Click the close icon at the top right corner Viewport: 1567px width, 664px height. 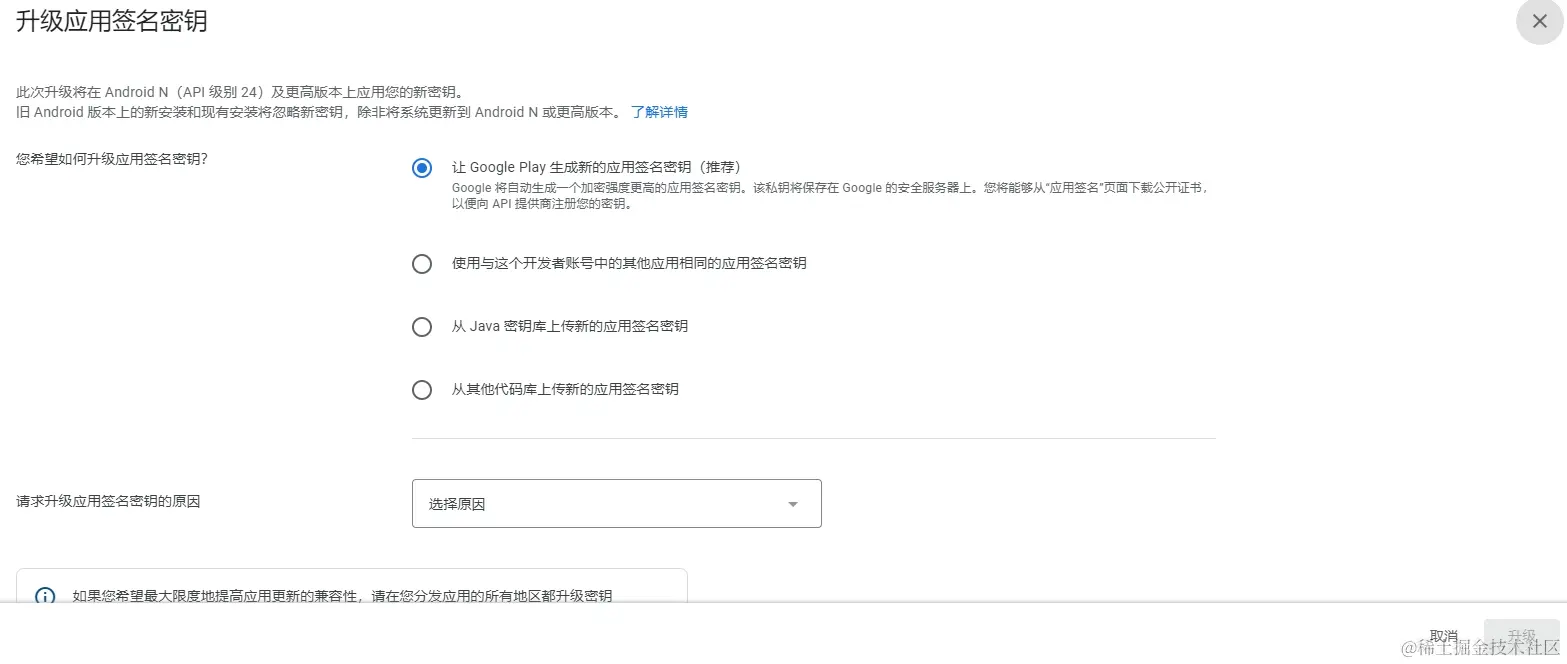(1538, 21)
